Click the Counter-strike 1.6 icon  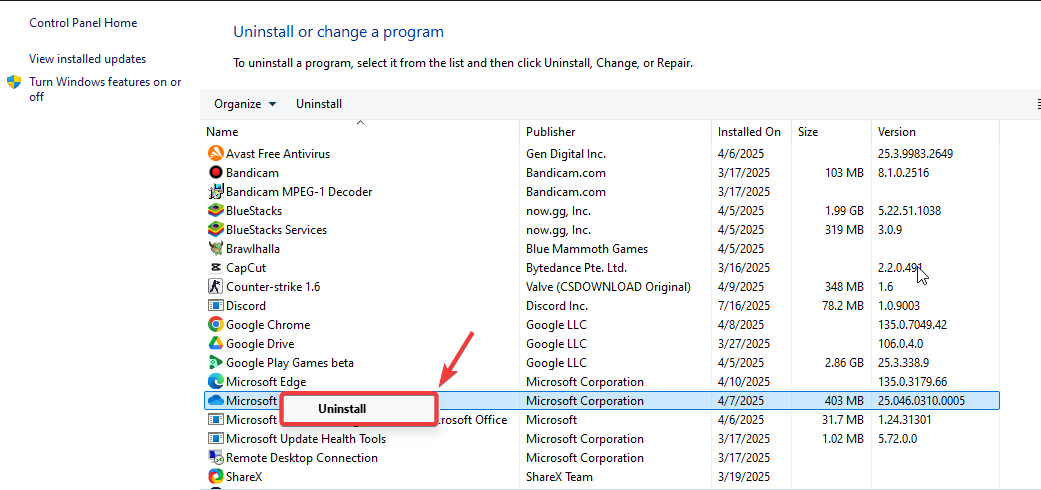coord(215,287)
